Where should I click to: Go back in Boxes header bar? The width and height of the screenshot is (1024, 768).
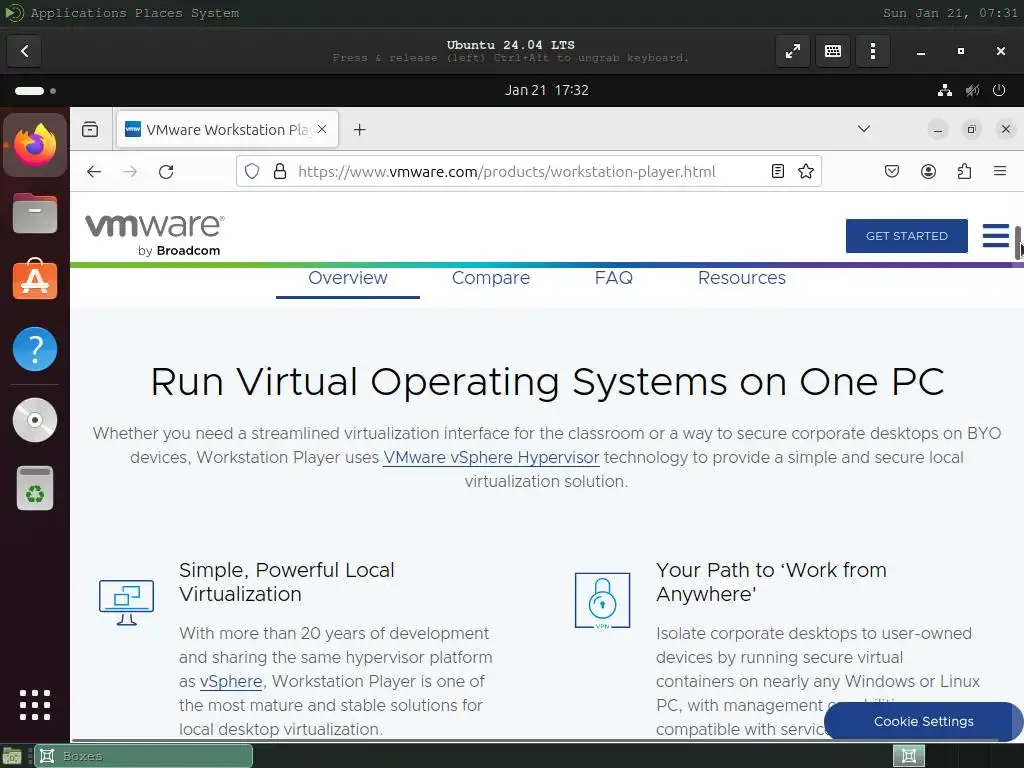[24, 51]
